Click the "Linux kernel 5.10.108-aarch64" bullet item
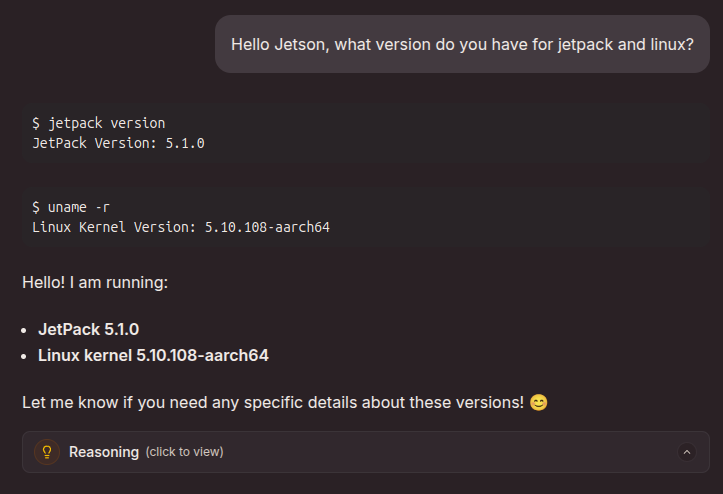The width and height of the screenshot is (723, 494). 153,355
